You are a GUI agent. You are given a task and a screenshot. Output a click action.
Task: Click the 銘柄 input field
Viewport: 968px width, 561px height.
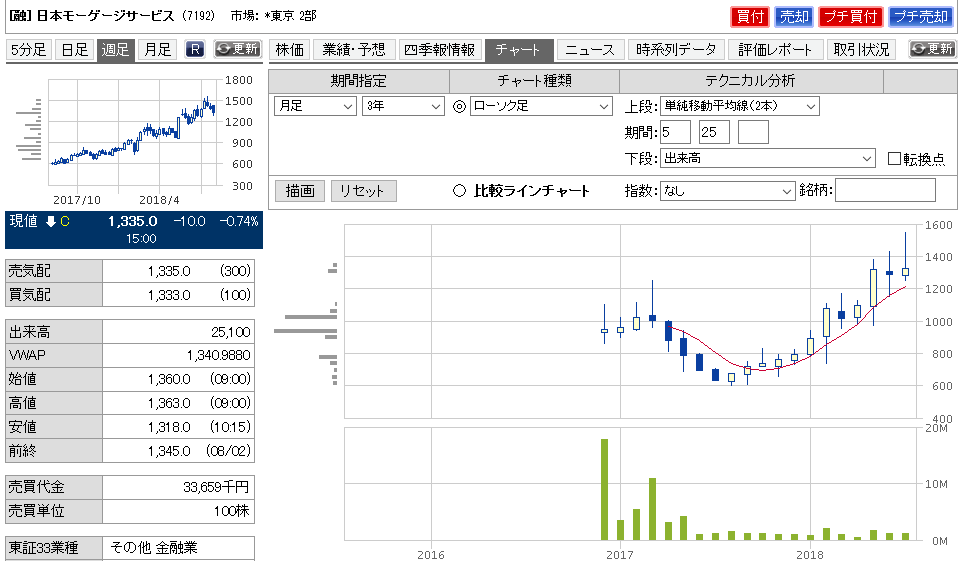[x=885, y=191]
